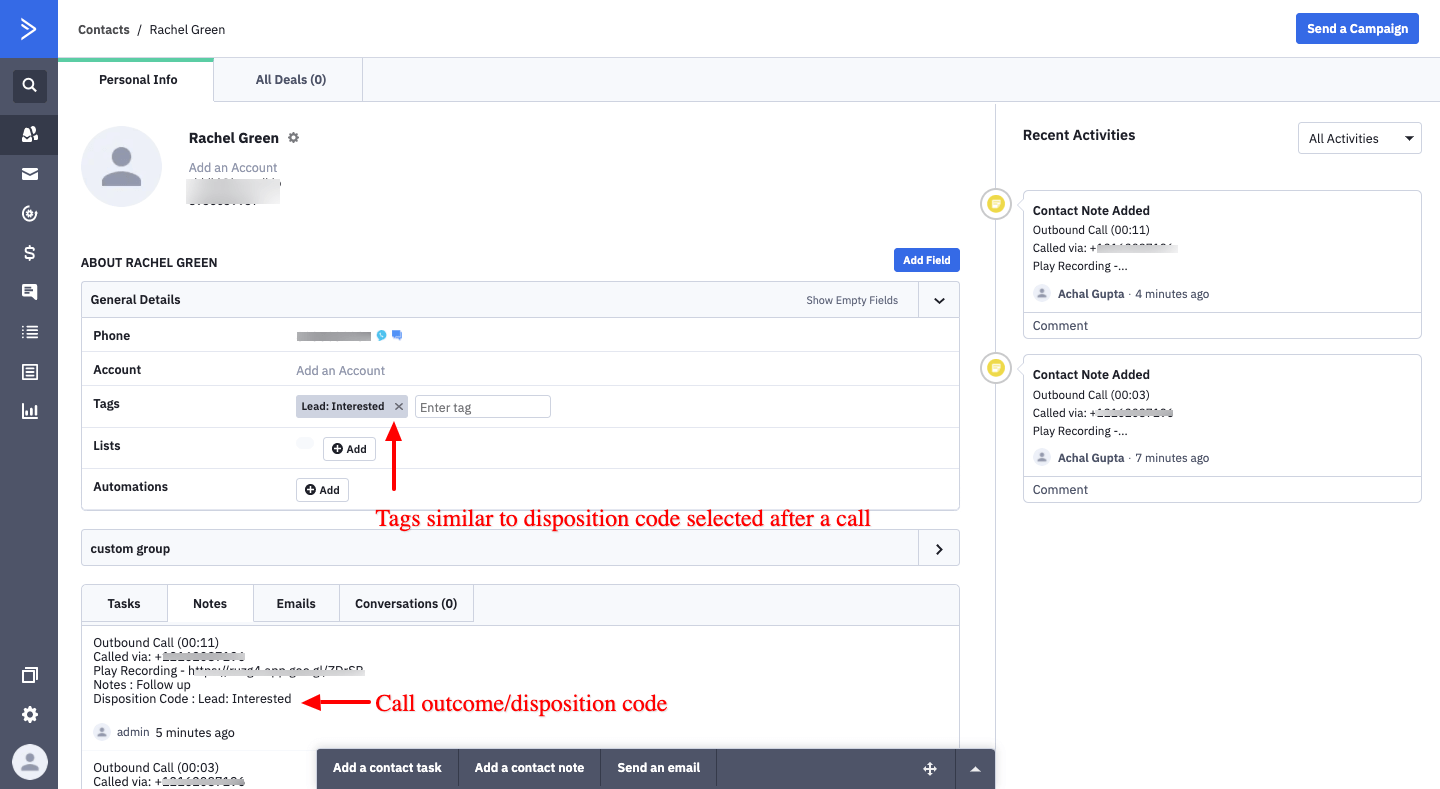Image resolution: width=1440 pixels, height=789 pixels.
Task: Remove the Lead: Interested tag
Action: click(399, 406)
